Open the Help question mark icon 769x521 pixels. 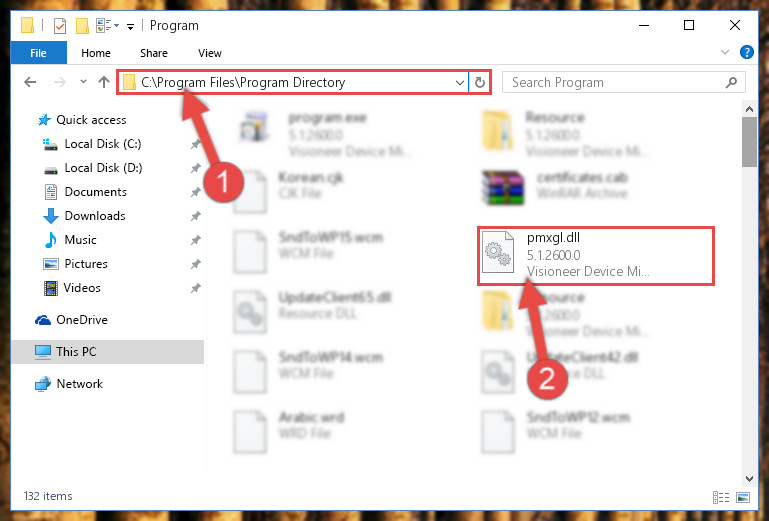pos(746,52)
